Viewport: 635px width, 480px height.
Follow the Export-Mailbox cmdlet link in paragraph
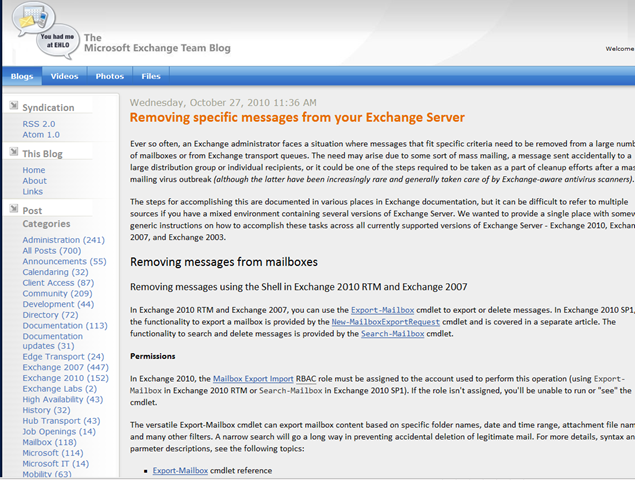coord(382,310)
